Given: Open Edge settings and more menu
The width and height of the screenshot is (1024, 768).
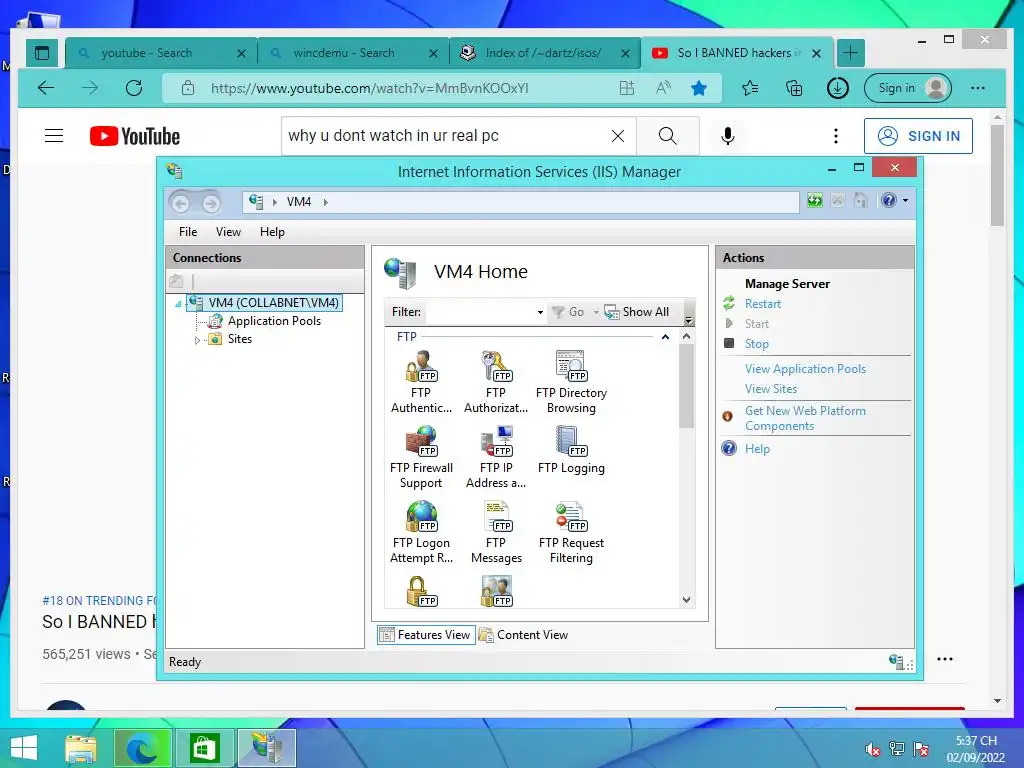Looking at the screenshot, I should [978, 88].
